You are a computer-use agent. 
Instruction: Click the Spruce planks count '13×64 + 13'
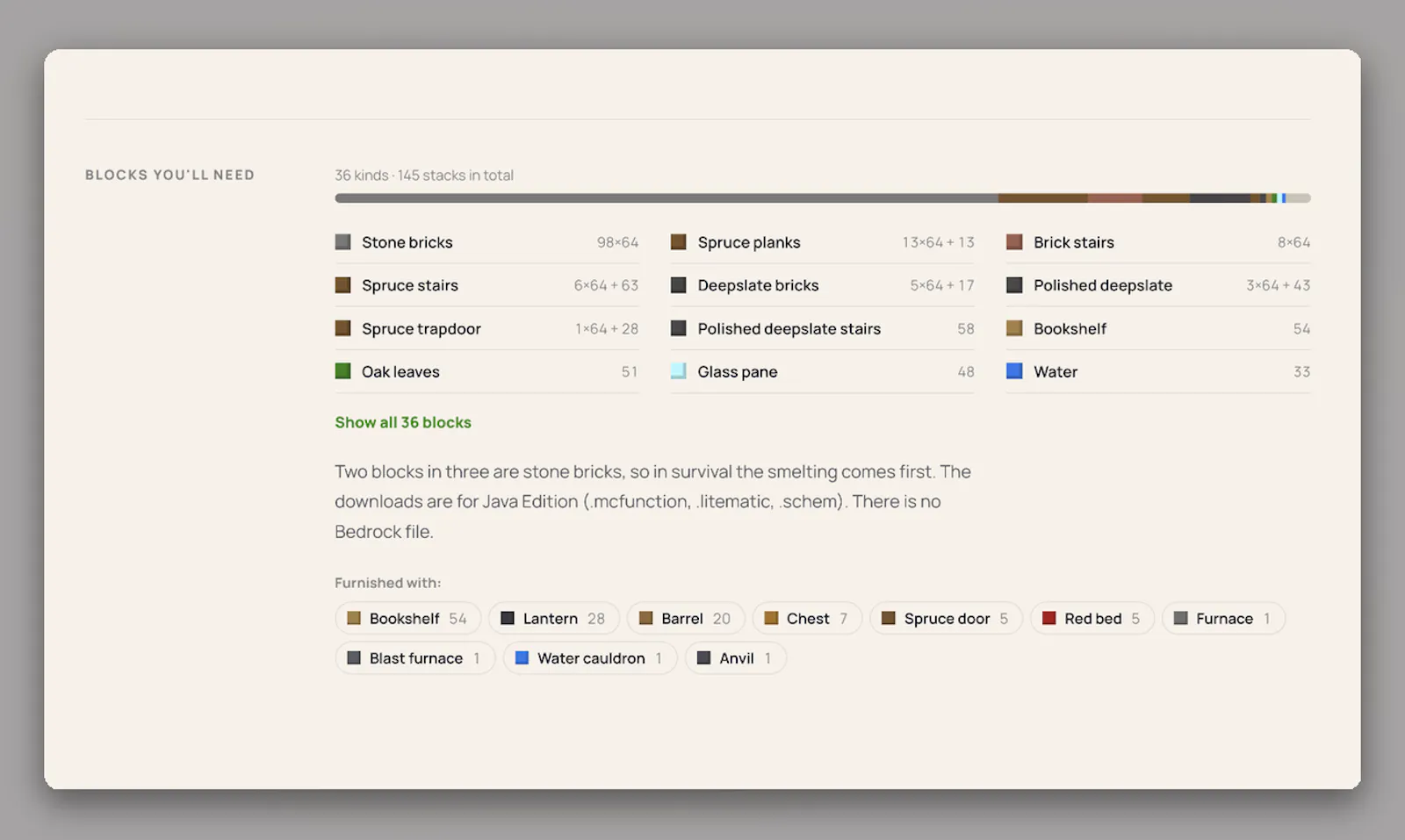coord(938,242)
